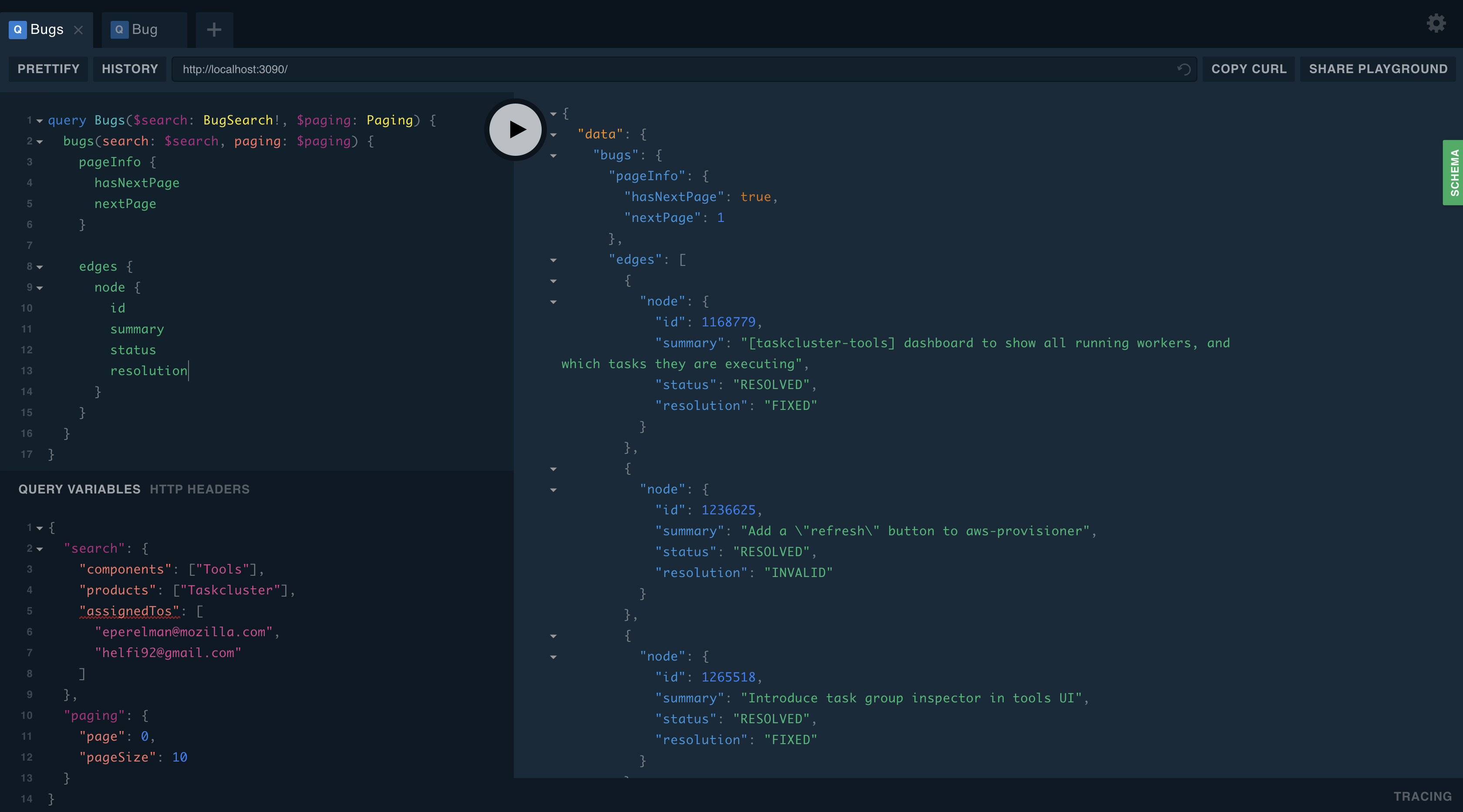Fold the "search" object in variables

(40, 549)
